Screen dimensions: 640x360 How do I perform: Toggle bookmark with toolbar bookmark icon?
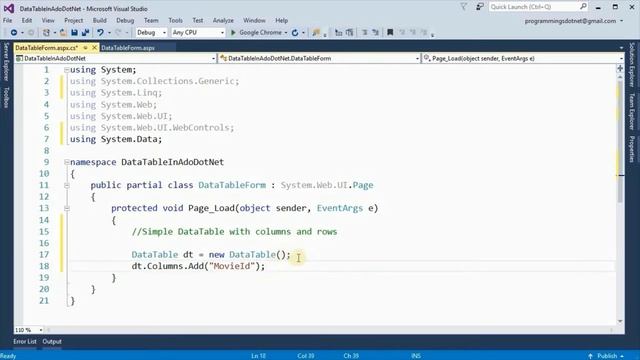[390, 32]
